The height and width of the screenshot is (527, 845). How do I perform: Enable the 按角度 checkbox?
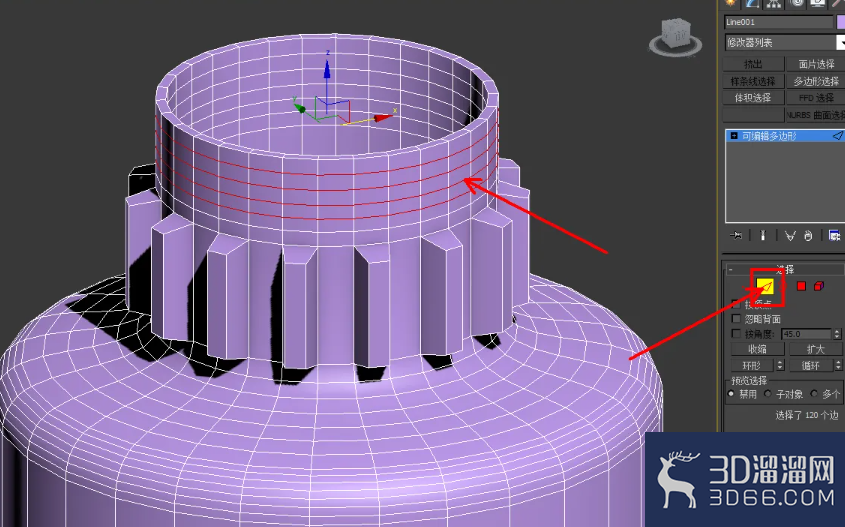click(x=736, y=334)
